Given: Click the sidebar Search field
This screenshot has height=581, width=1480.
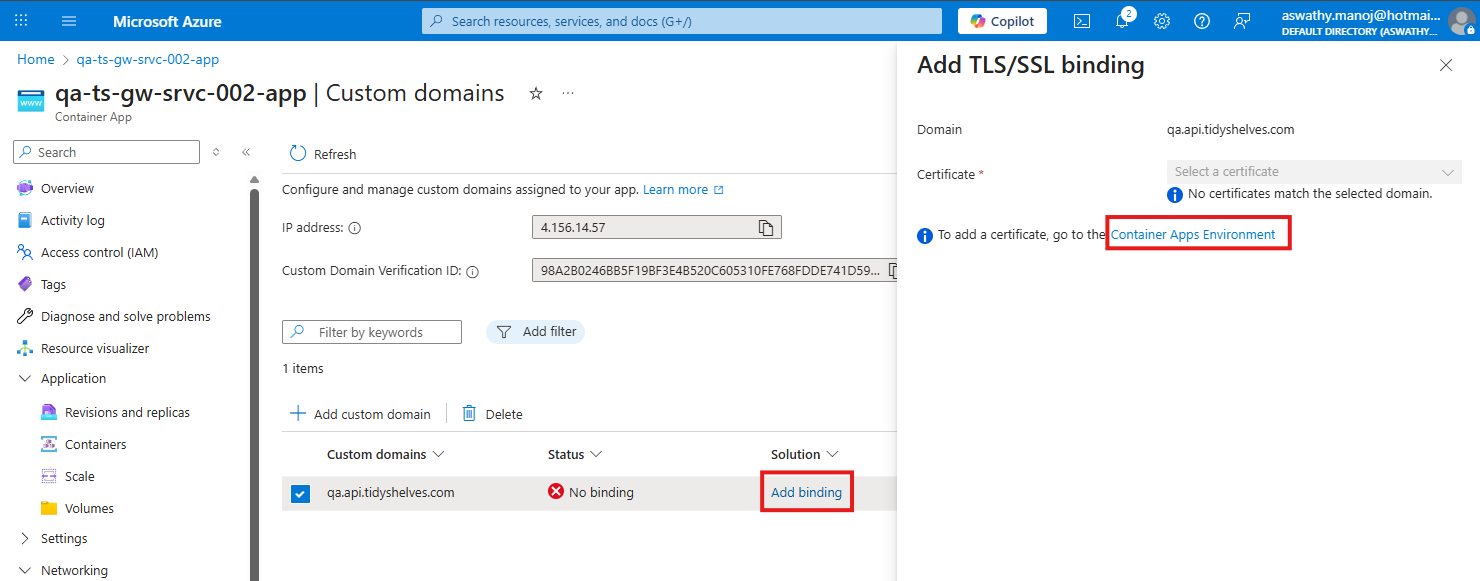Looking at the screenshot, I should (107, 152).
